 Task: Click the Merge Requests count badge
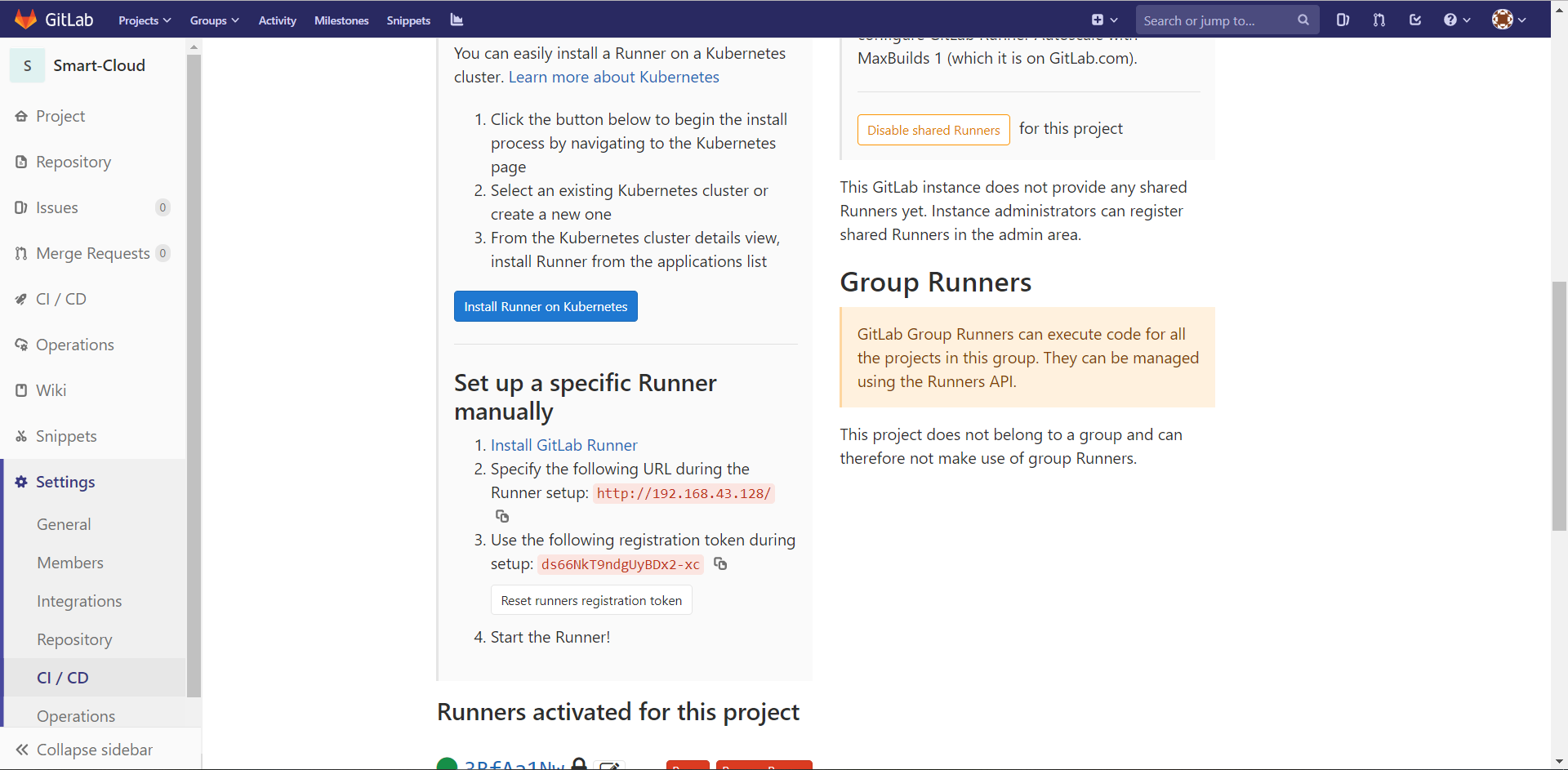coord(163,253)
